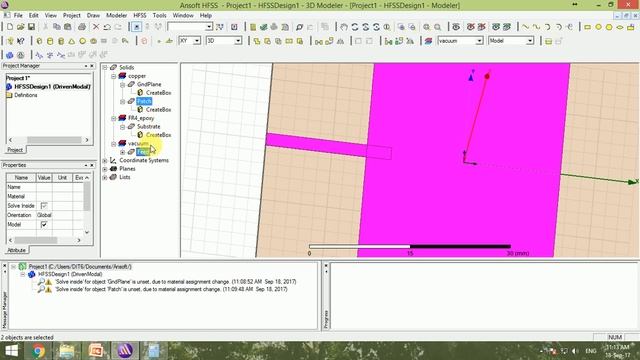This screenshot has height=360, width=640.
Task: Click the GndPlane solve inside warning message
Action: point(176,282)
